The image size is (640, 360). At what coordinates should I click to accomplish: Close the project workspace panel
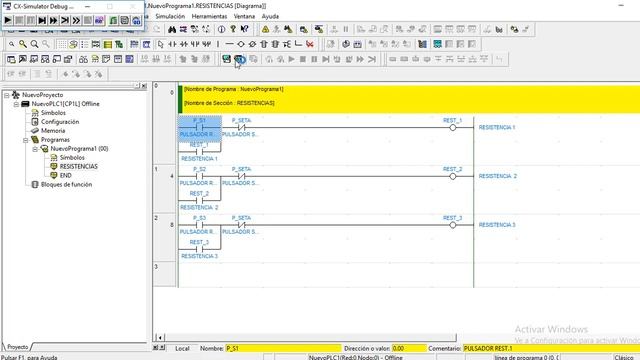tap(144, 86)
